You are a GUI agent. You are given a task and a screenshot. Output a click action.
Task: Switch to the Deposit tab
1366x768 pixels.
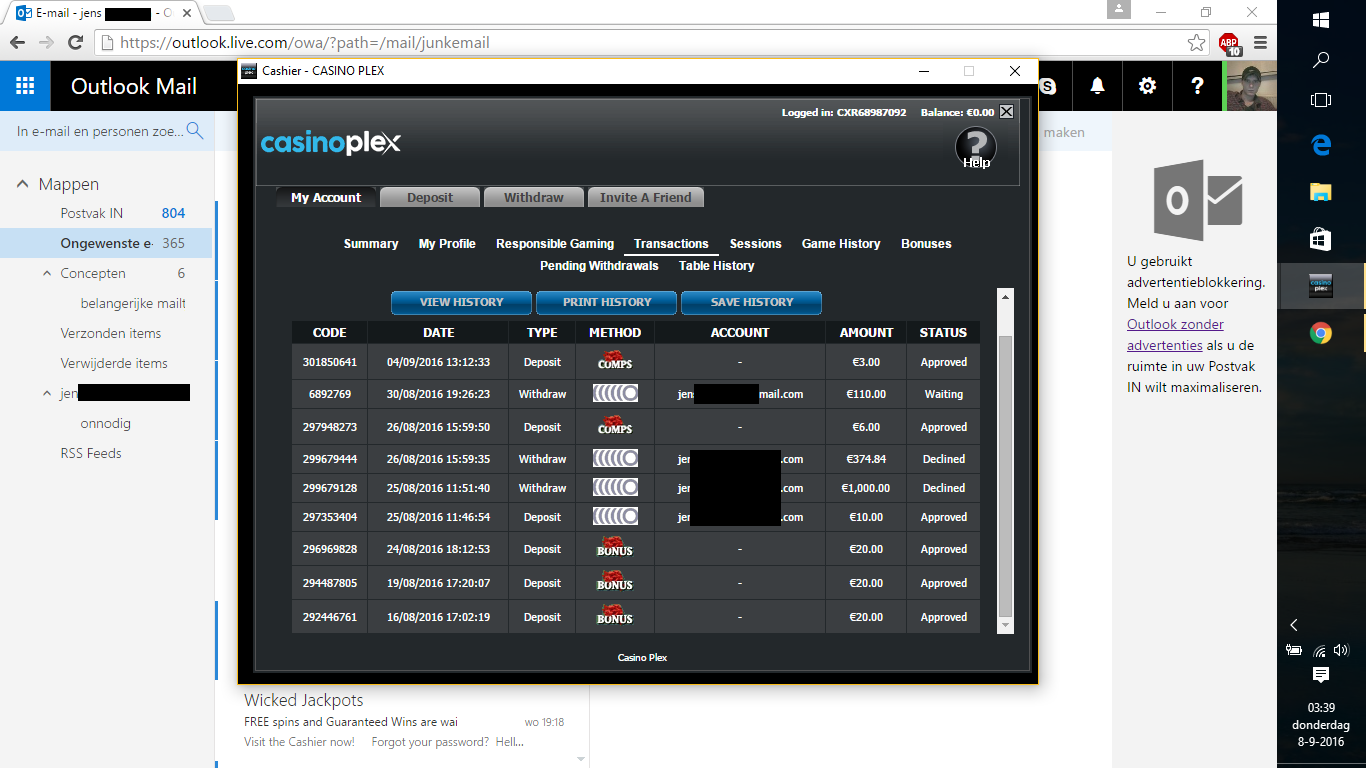point(430,198)
